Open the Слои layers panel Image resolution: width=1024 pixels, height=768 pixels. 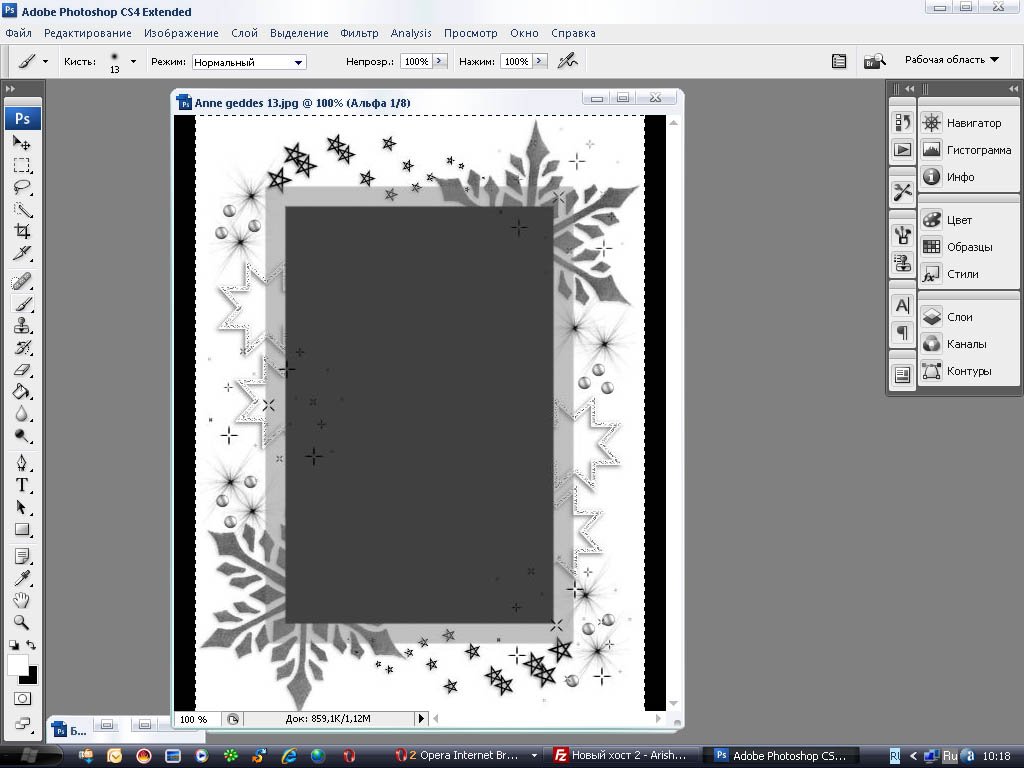point(968,317)
